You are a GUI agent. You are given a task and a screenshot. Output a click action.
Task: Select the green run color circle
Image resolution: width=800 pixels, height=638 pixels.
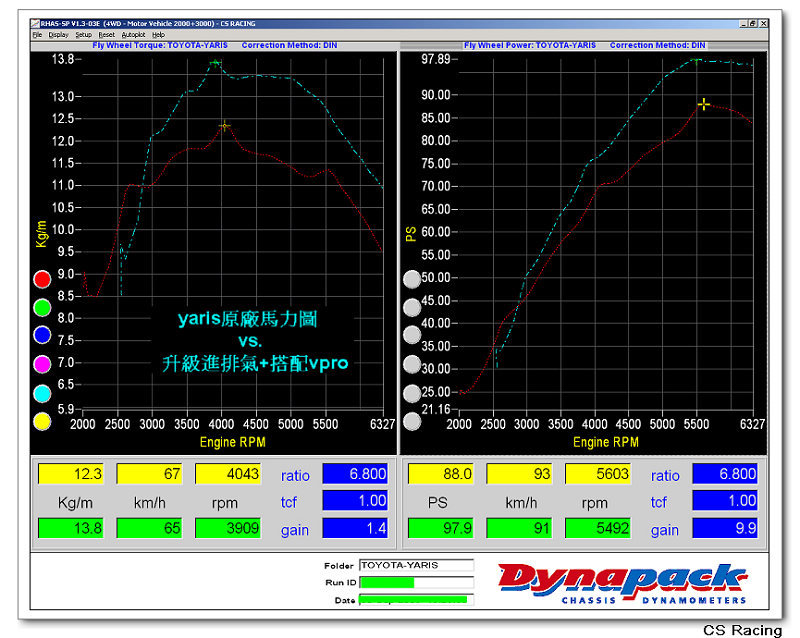click(42, 307)
